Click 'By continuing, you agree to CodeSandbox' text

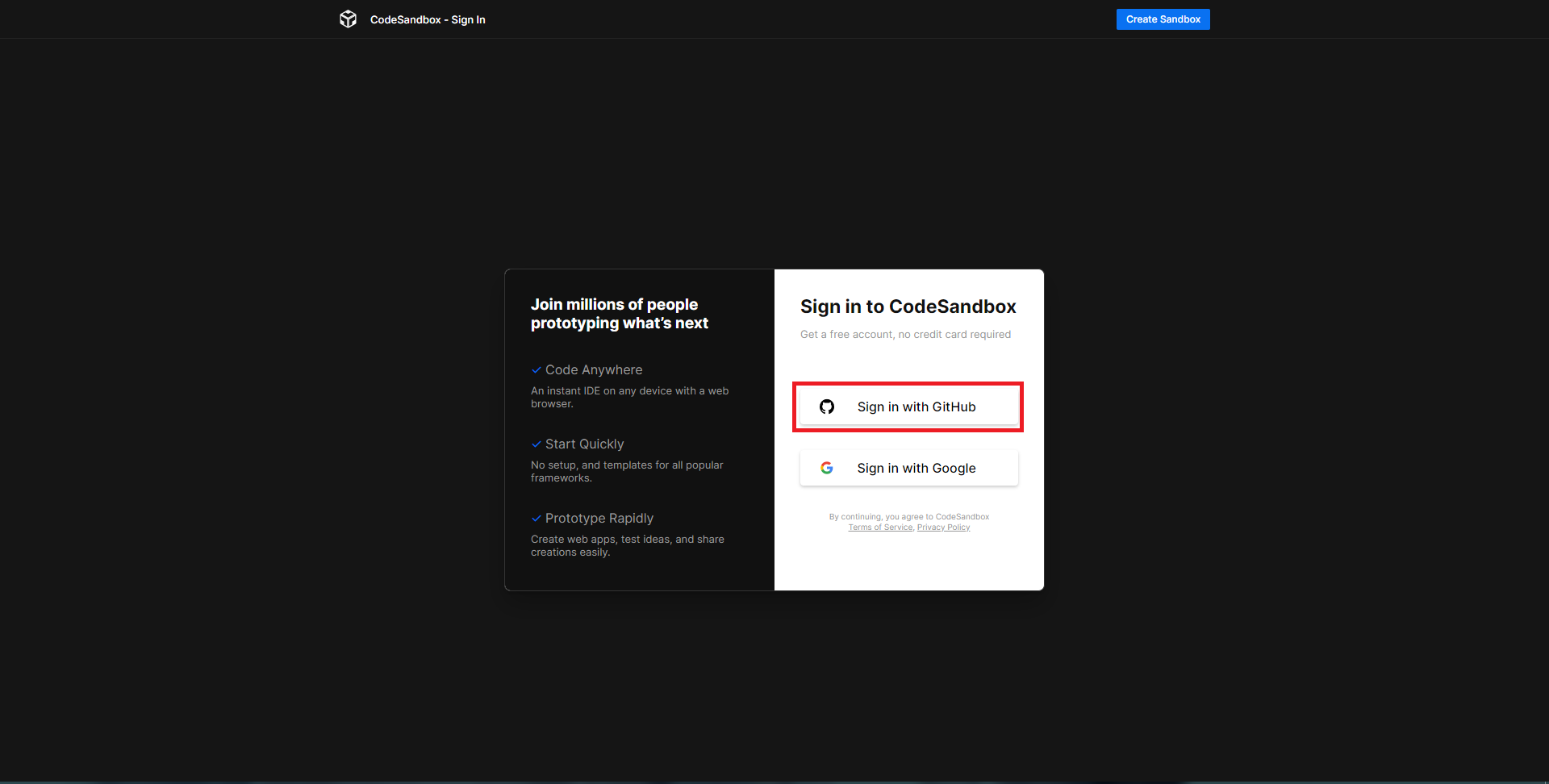click(x=909, y=517)
